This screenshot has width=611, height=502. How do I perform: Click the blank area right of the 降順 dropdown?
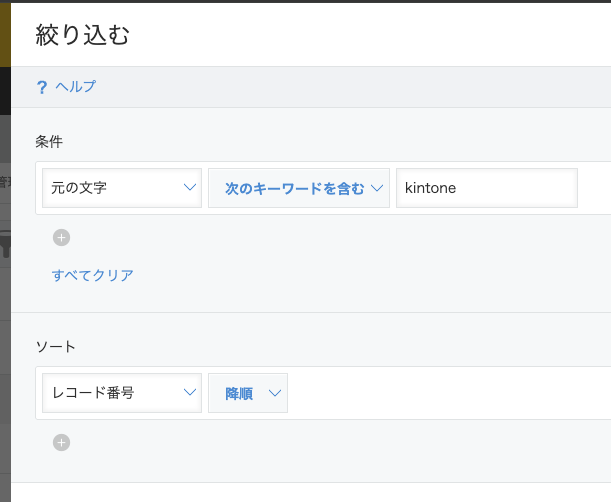(448, 393)
